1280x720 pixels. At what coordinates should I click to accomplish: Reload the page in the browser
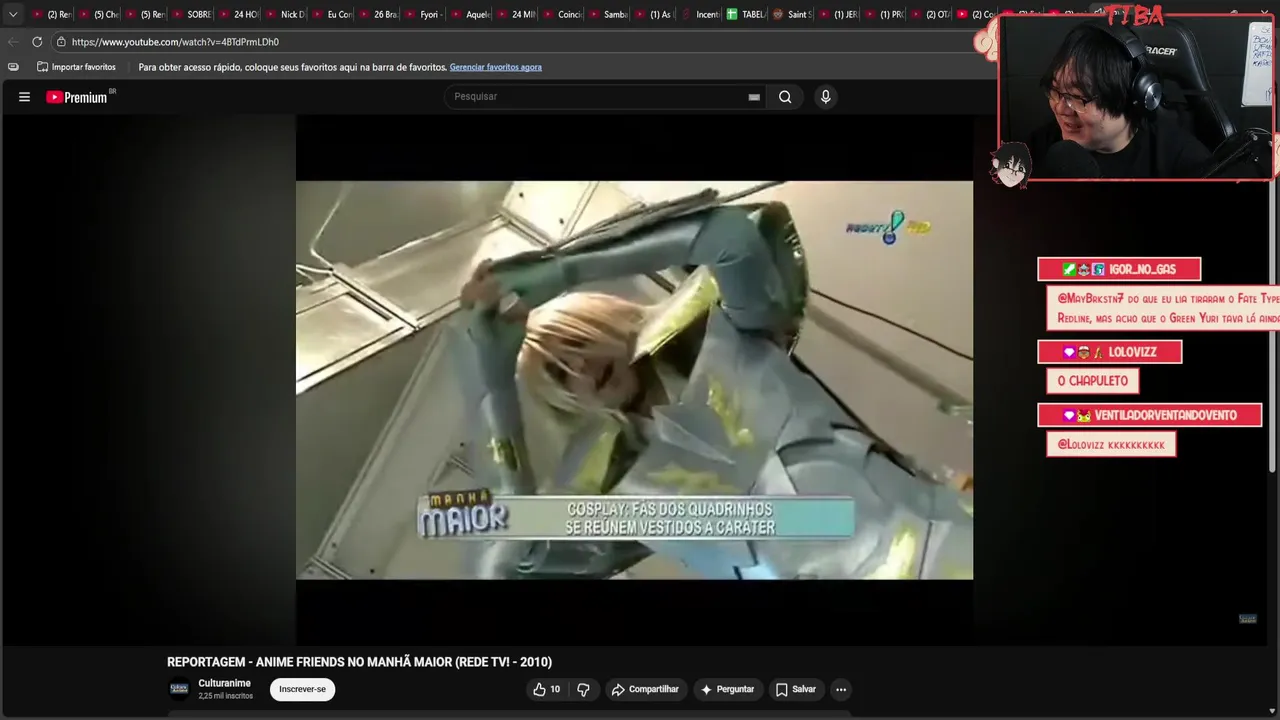click(37, 42)
